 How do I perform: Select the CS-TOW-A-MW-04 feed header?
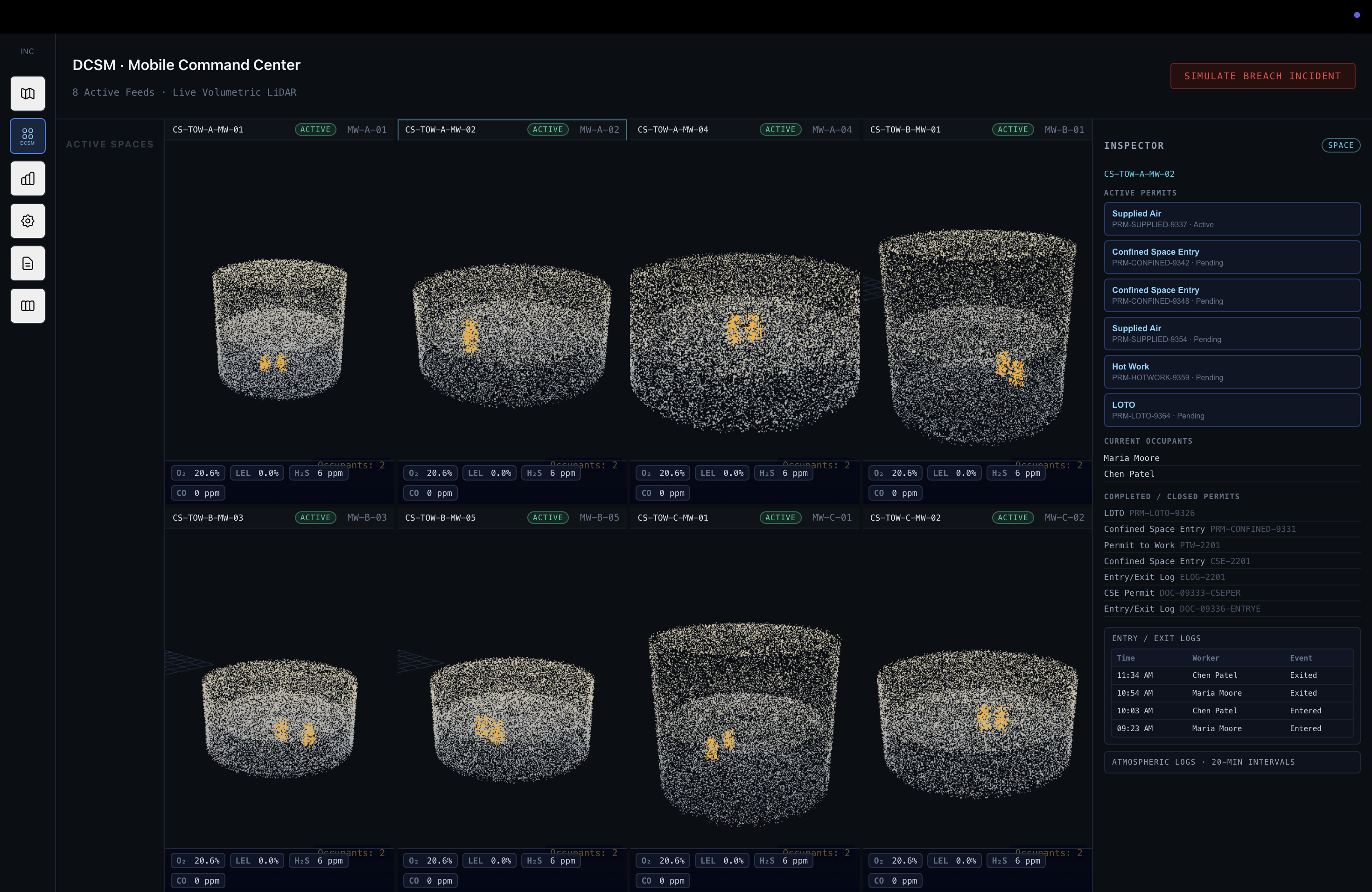click(x=744, y=130)
